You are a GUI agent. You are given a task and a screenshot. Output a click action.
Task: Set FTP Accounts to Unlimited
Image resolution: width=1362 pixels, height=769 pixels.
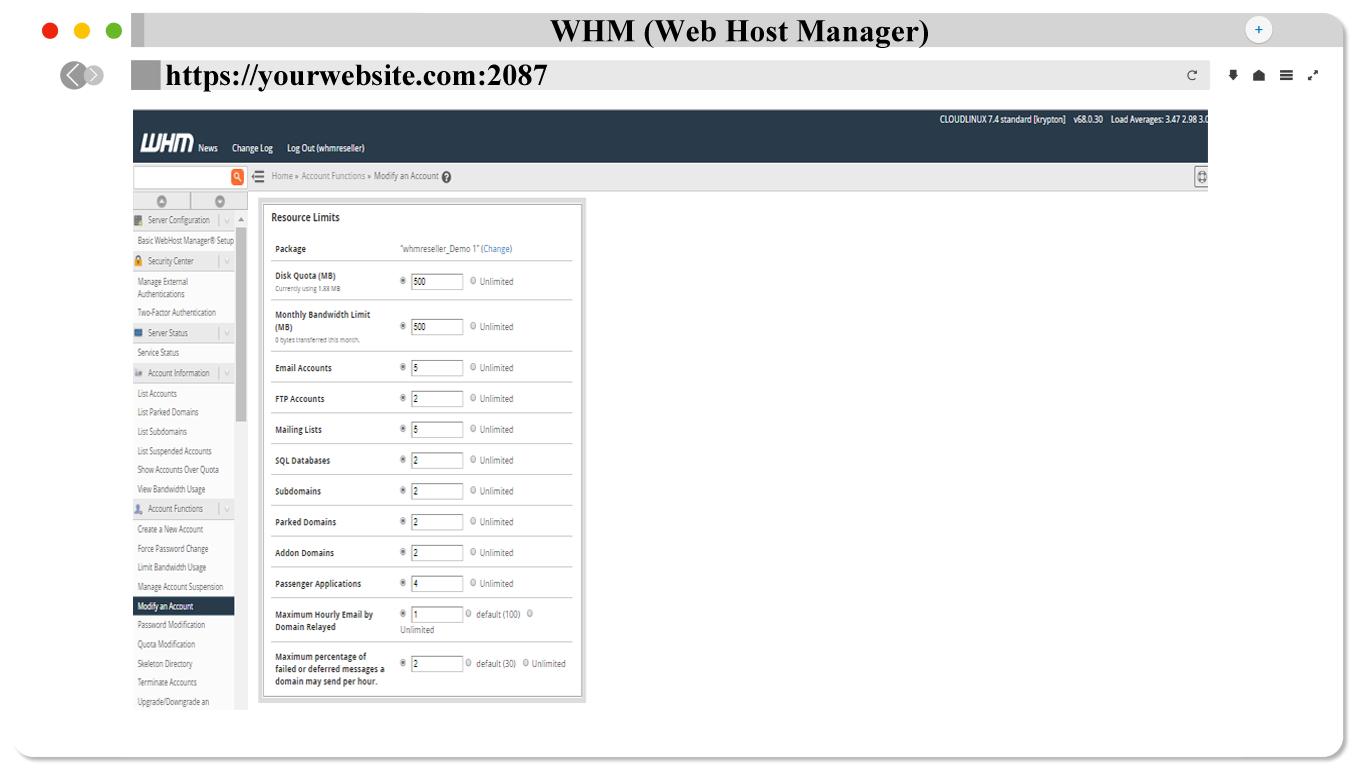473,398
